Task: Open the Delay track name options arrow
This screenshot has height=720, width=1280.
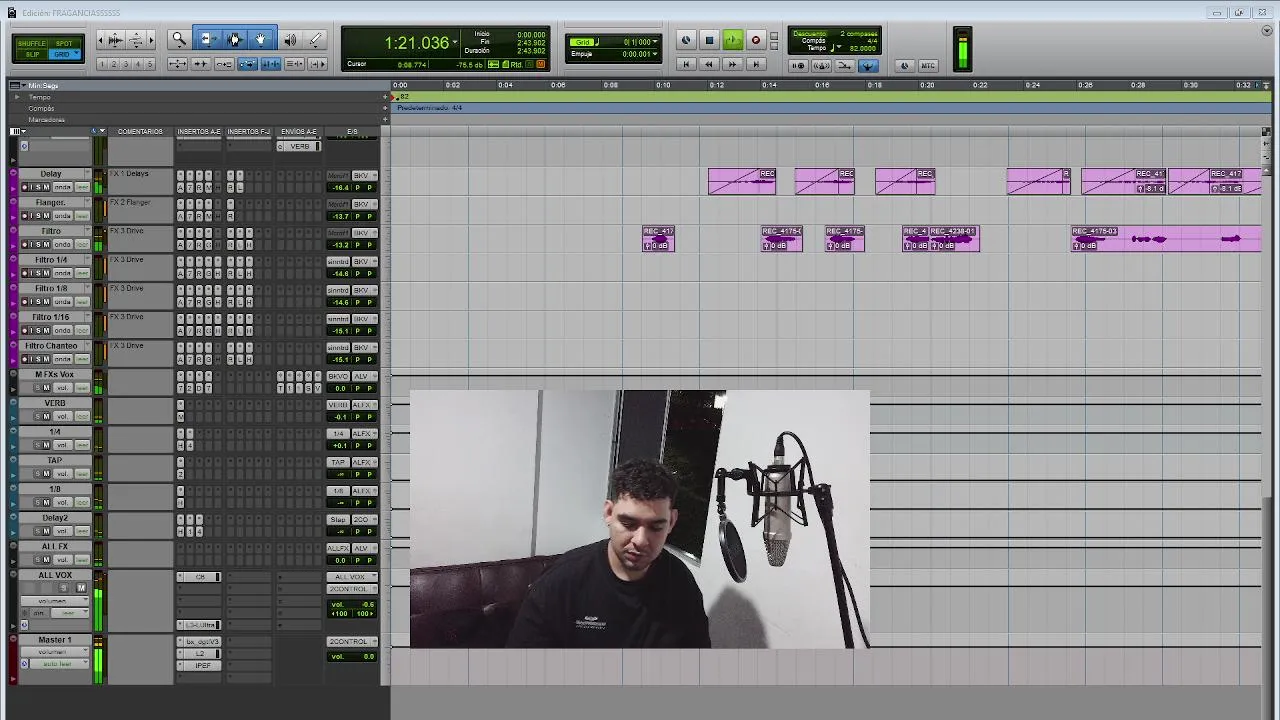Action: coord(87,174)
